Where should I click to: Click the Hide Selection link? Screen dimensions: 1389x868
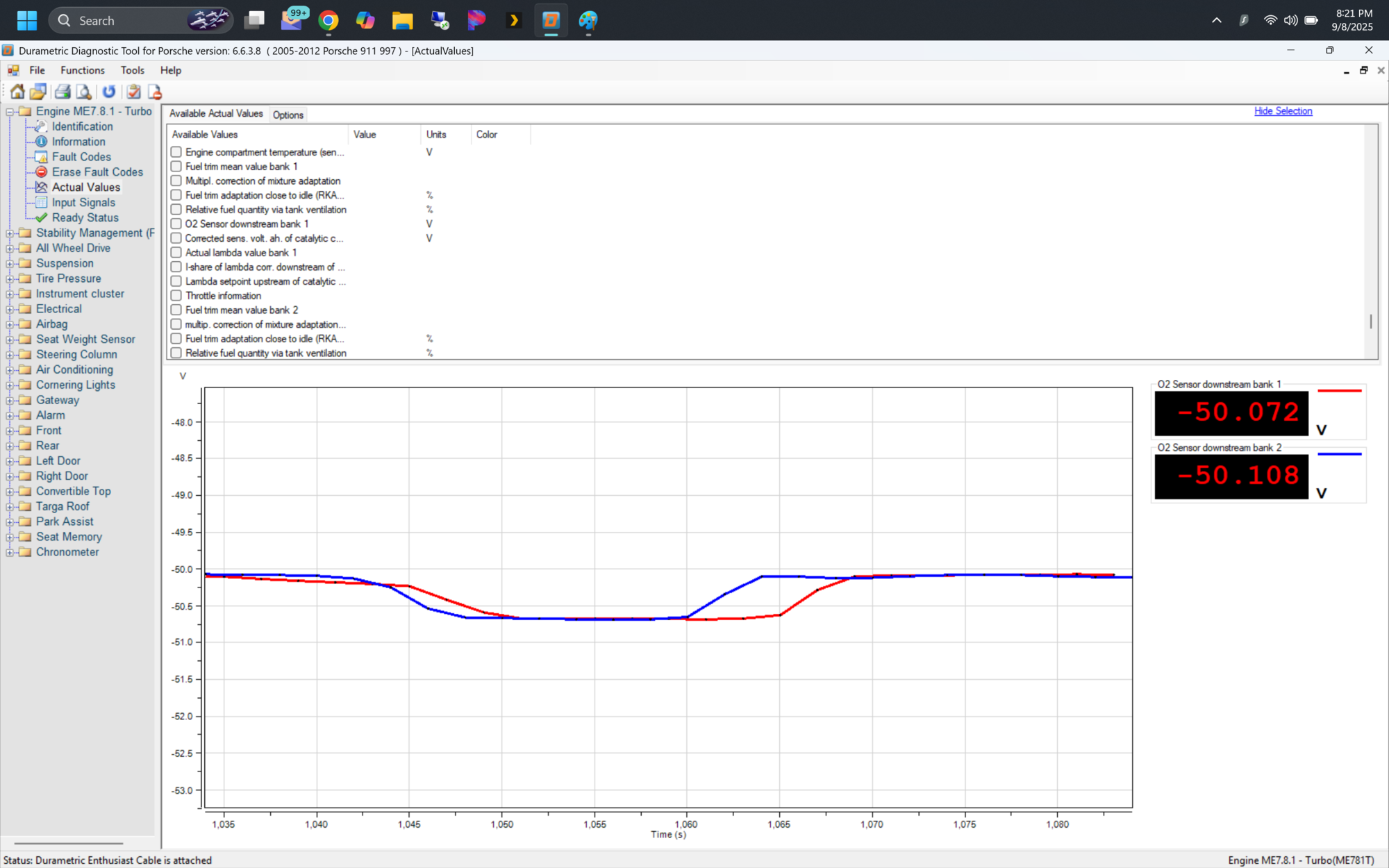pyautogui.click(x=1283, y=111)
